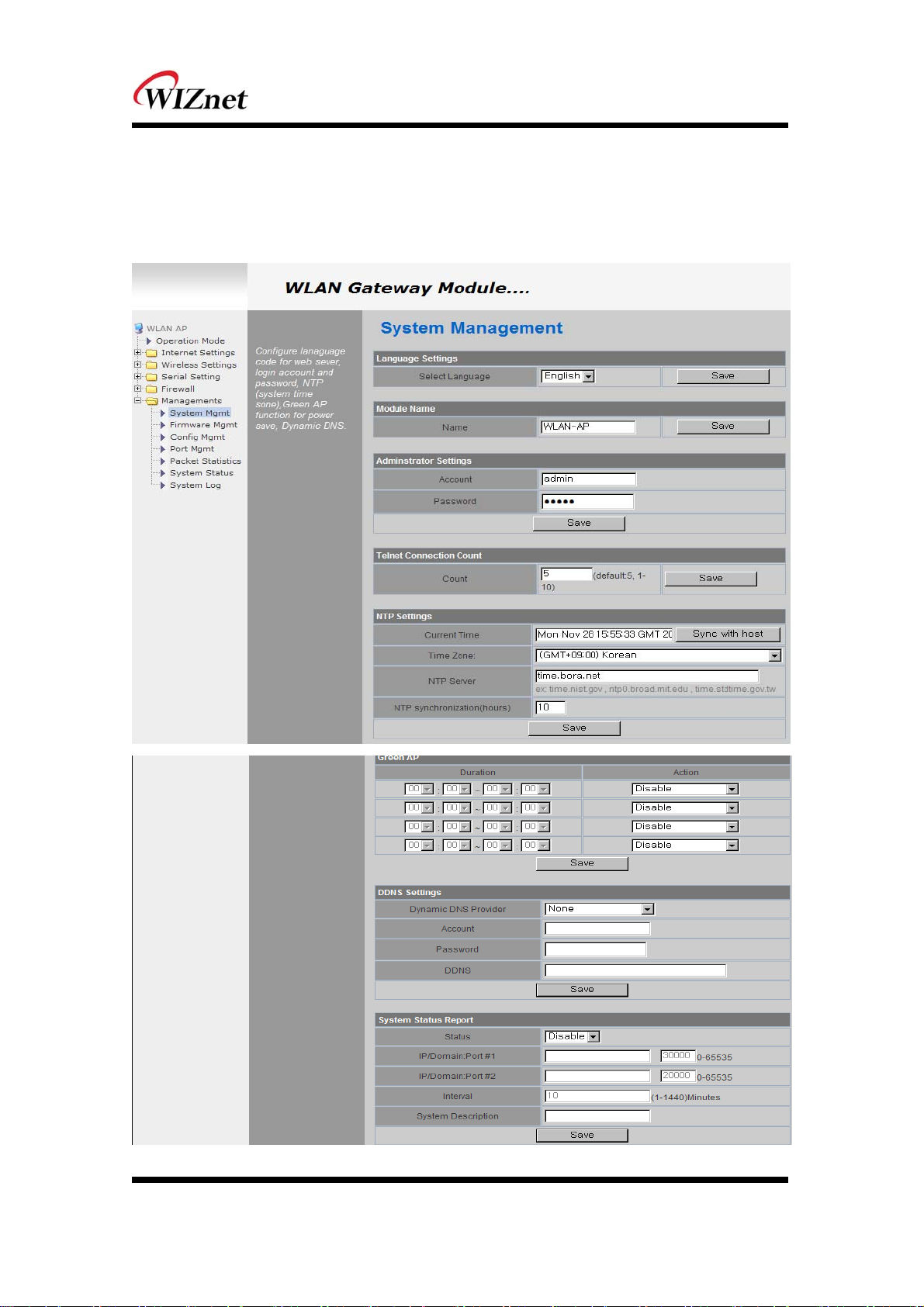Open the Time Zone dropdown
Image resolution: width=924 pixels, height=1307 pixels.
click(659, 655)
